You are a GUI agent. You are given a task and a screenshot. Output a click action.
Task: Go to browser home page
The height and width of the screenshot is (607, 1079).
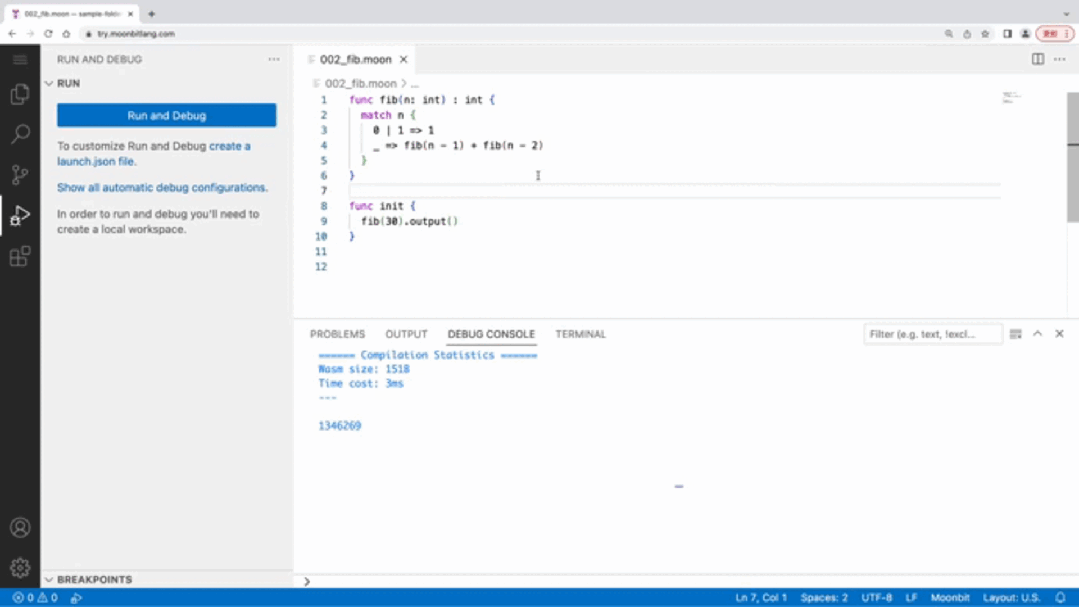66,34
